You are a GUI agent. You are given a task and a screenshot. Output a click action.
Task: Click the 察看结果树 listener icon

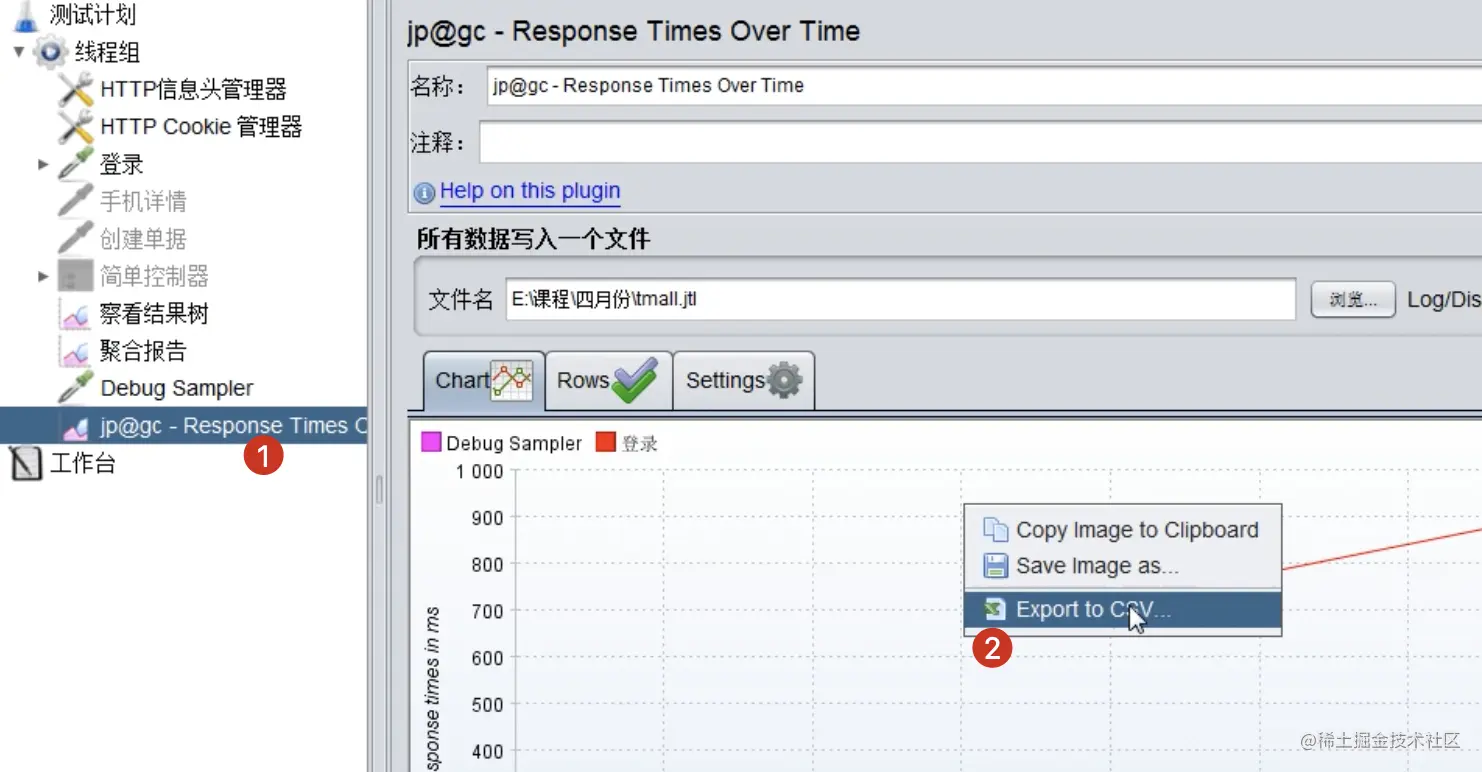point(76,314)
